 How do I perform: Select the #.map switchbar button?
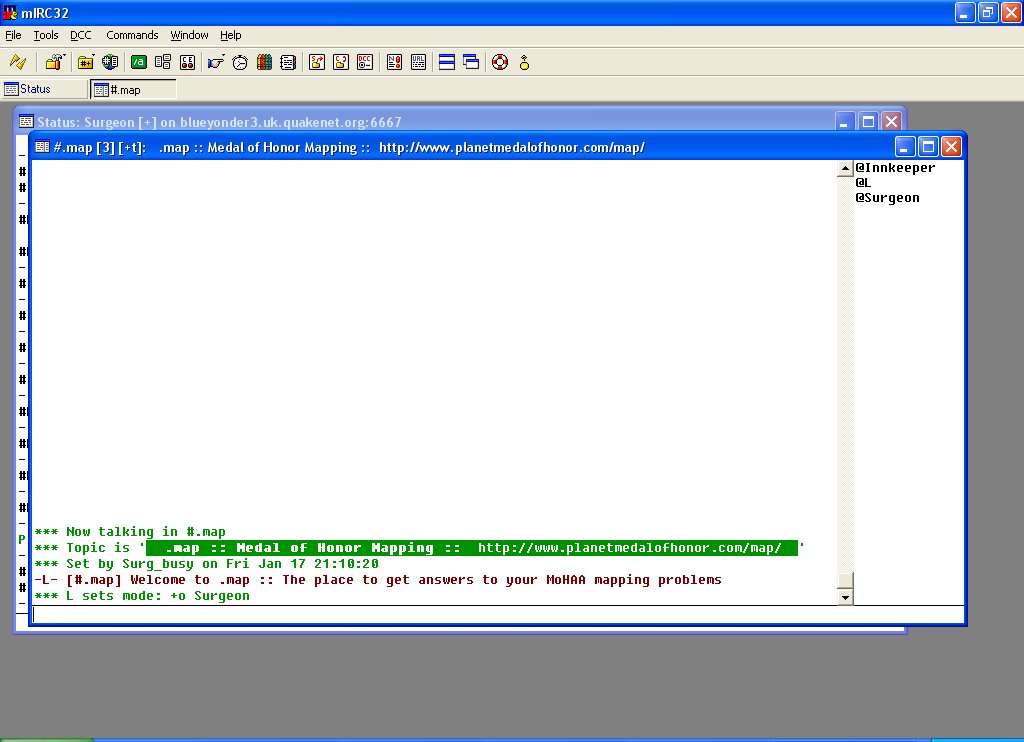click(133, 89)
